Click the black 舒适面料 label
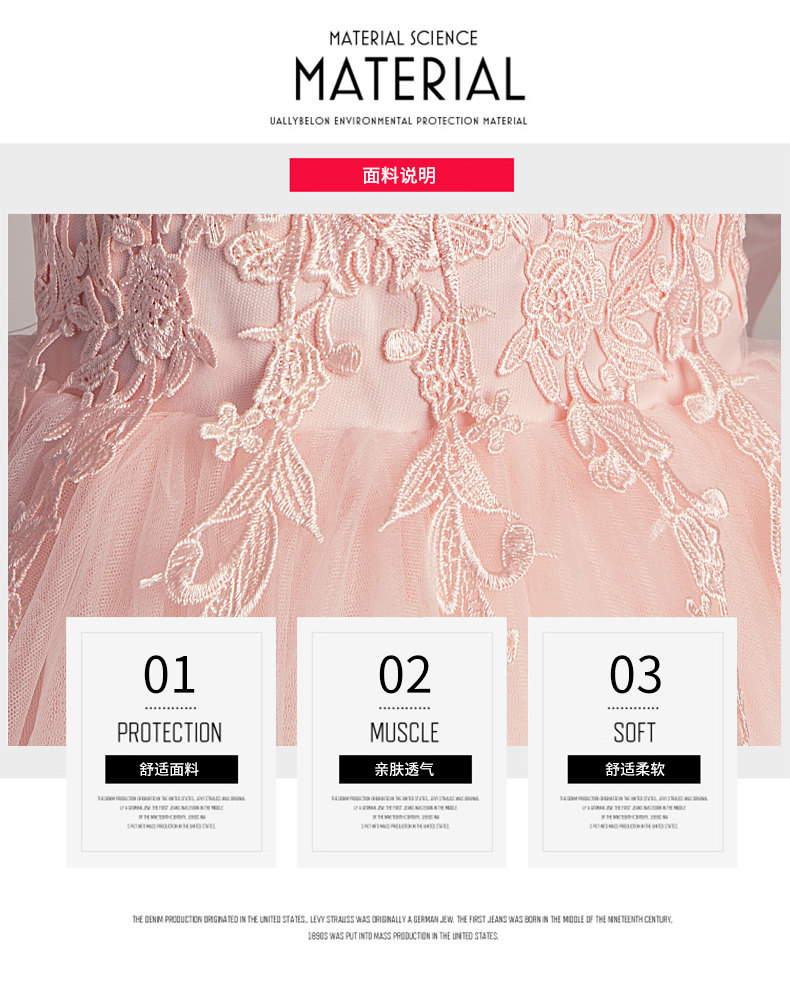790x982 pixels. (x=172, y=769)
